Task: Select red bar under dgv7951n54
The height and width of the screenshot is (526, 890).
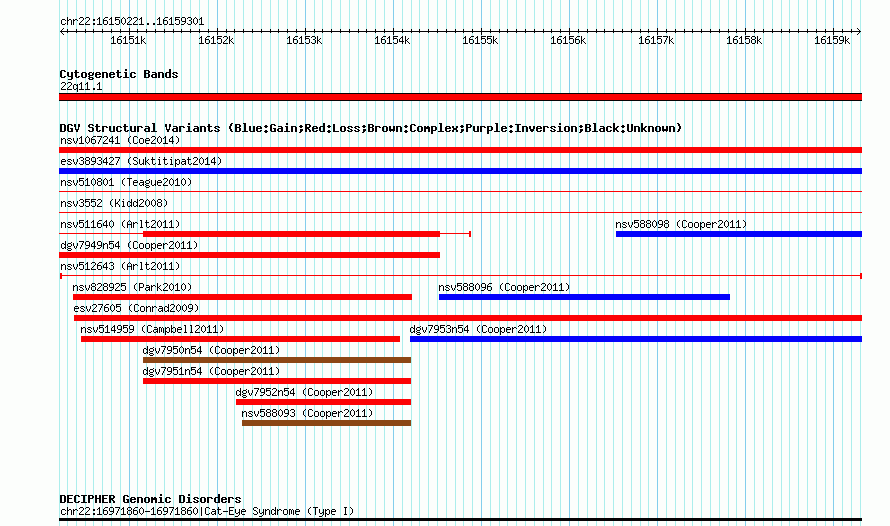Action: pyautogui.click(x=277, y=381)
